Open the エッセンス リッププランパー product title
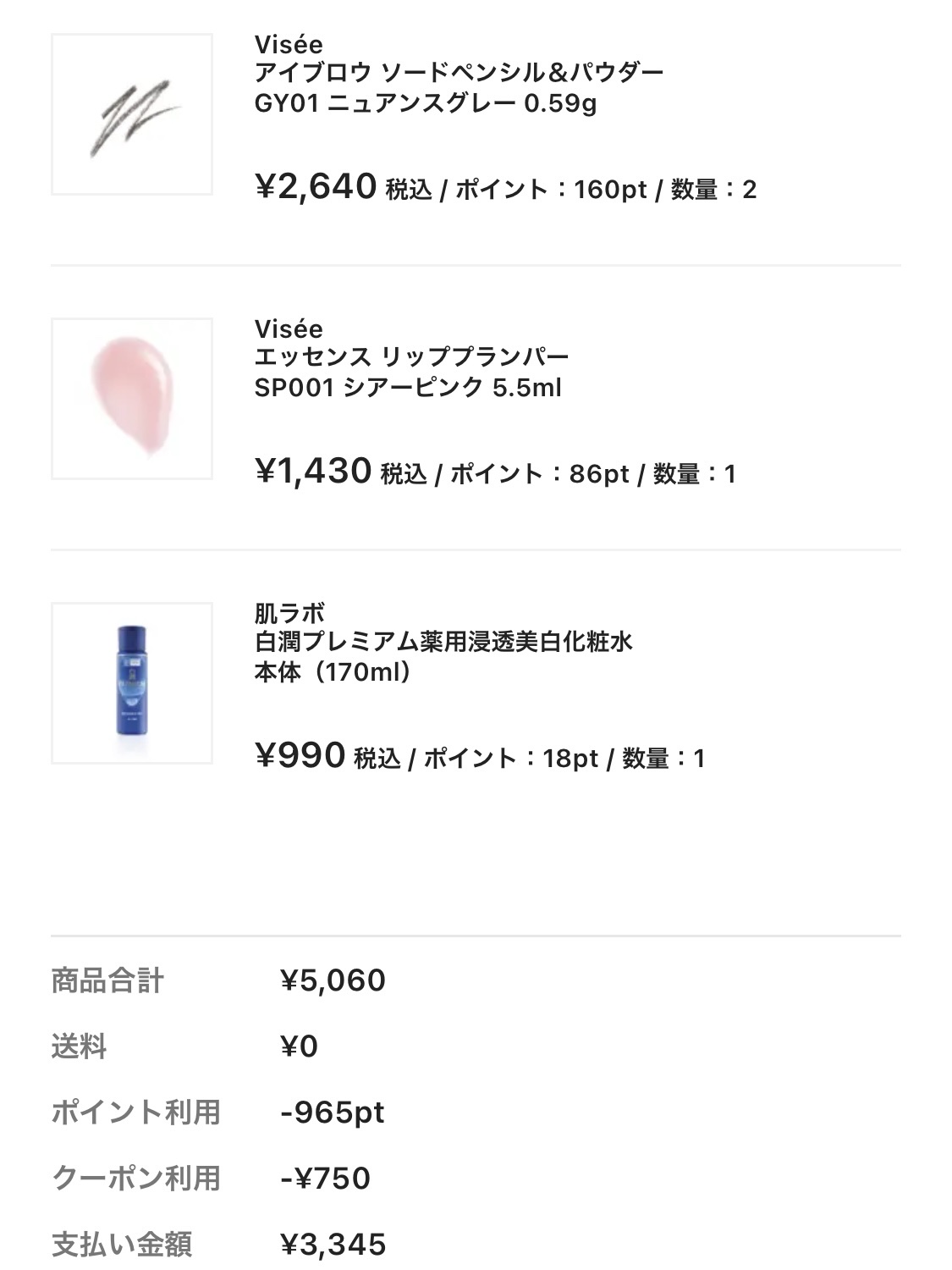 (x=411, y=358)
